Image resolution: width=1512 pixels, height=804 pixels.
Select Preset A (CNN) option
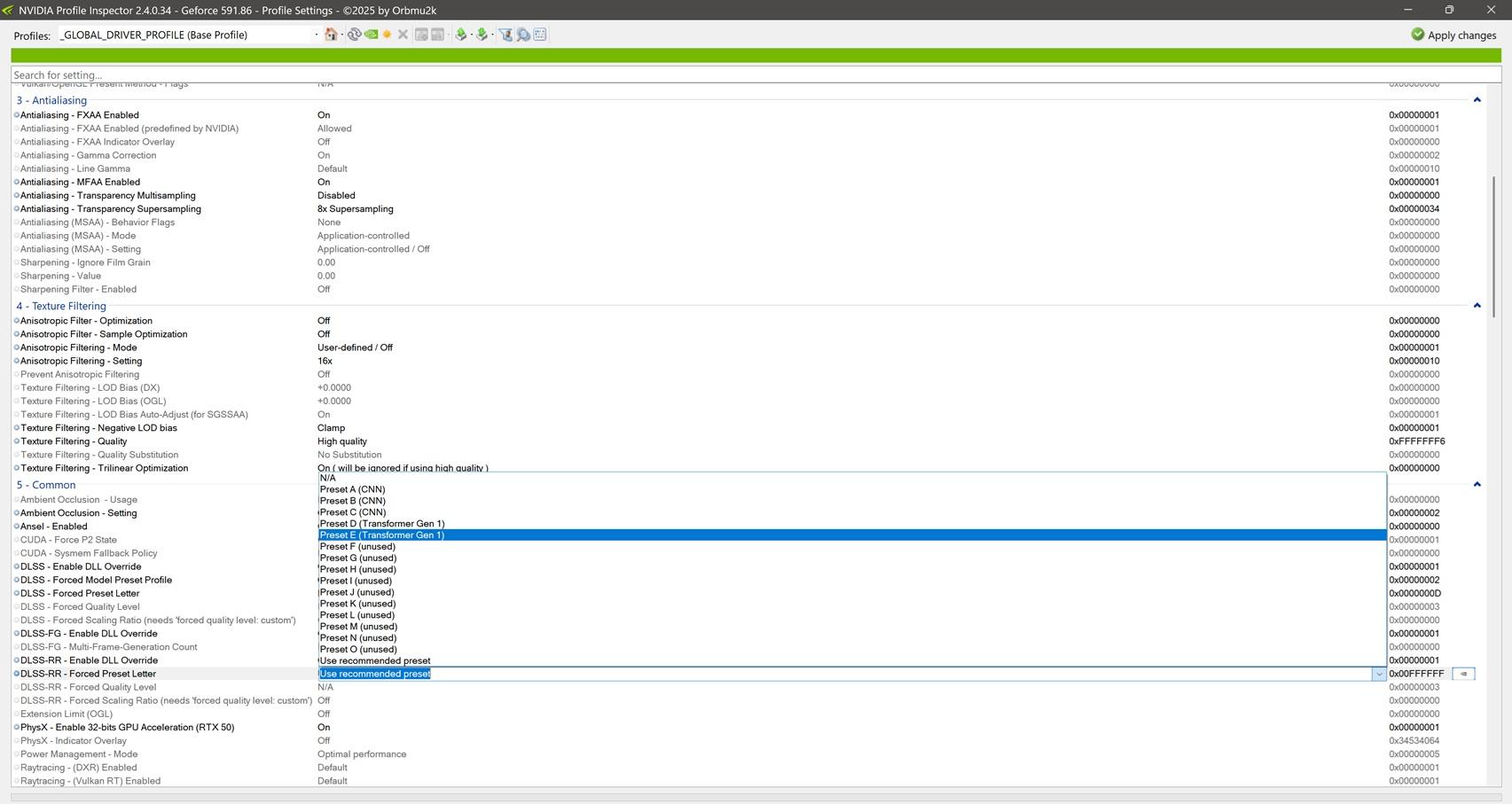pos(852,489)
